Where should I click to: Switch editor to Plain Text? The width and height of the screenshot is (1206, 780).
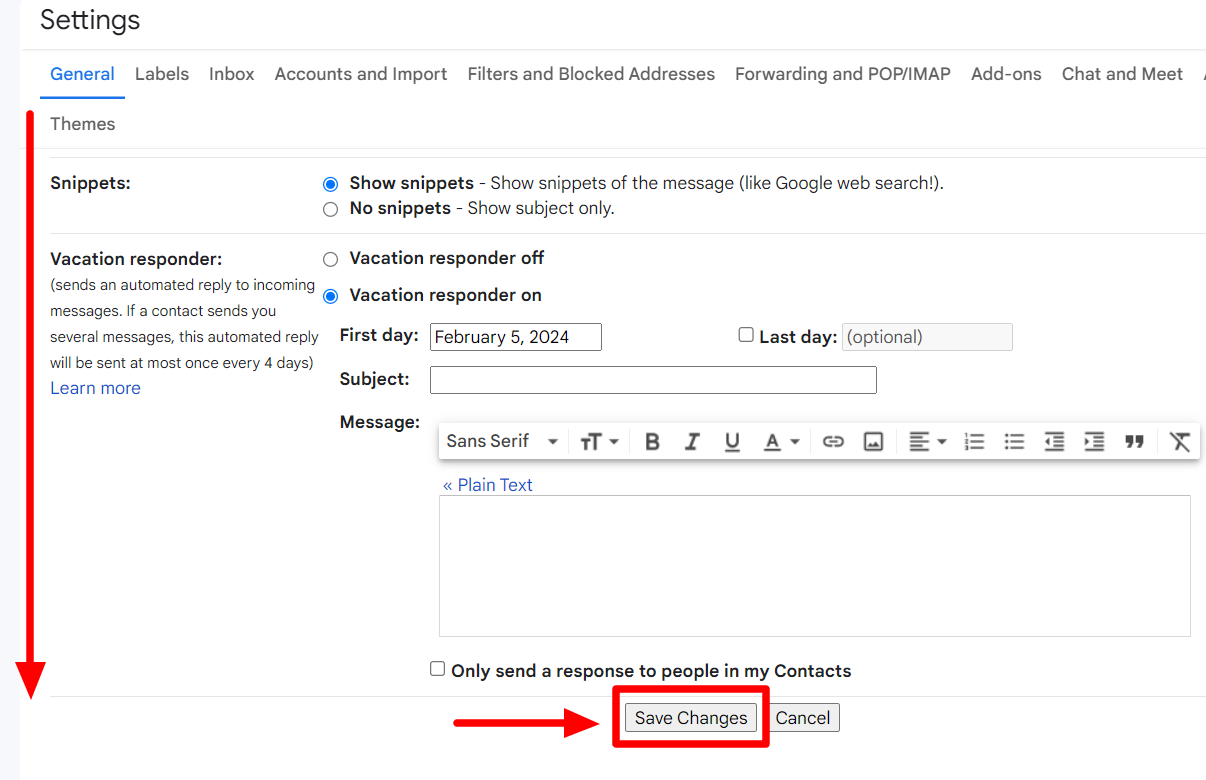[x=488, y=485]
